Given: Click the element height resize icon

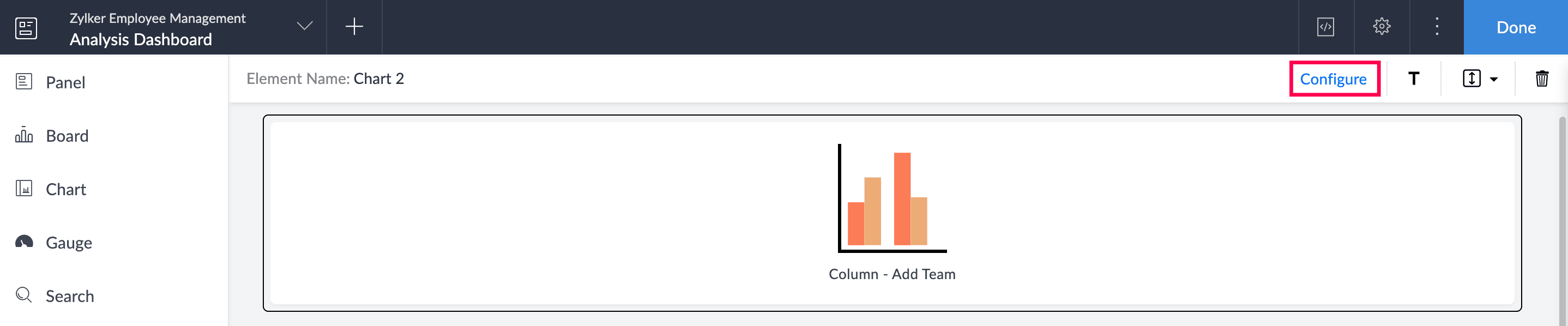Looking at the screenshot, I should click(1471, 79).
